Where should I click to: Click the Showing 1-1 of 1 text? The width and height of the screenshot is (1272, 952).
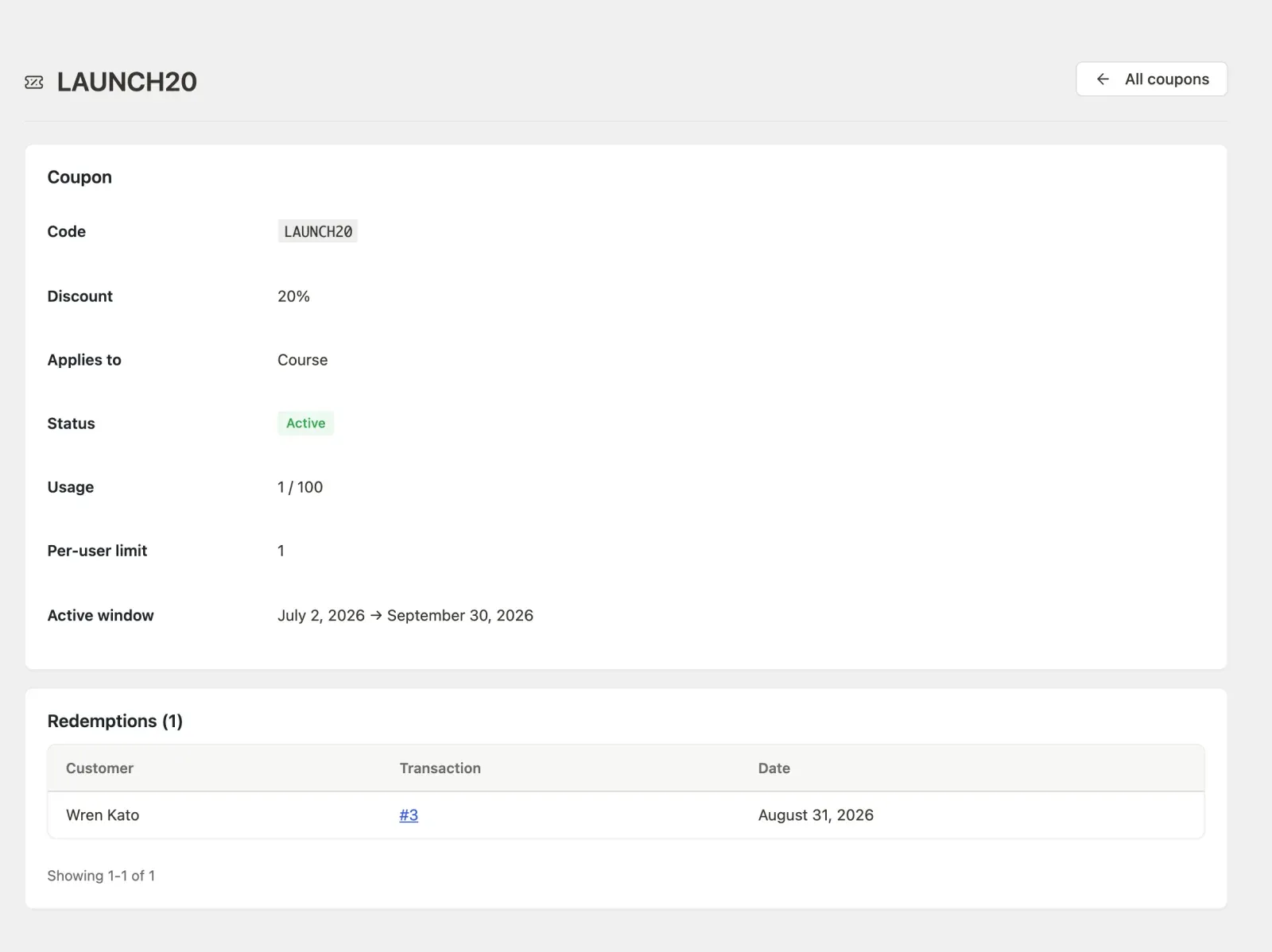coord(101,875)
